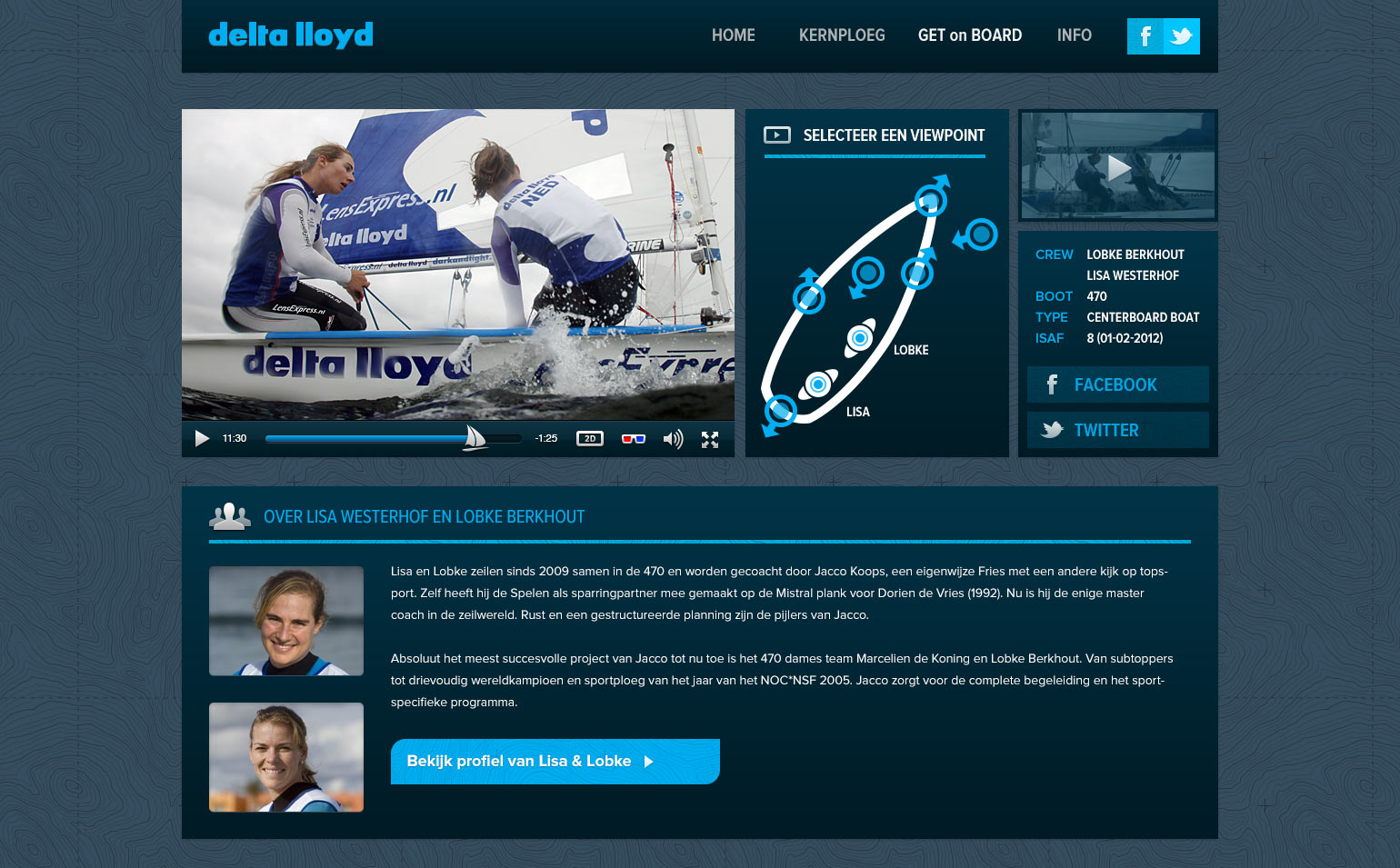Open the INFO menu item
The image size is (1400, 868).
click(x=1075, y=35)
